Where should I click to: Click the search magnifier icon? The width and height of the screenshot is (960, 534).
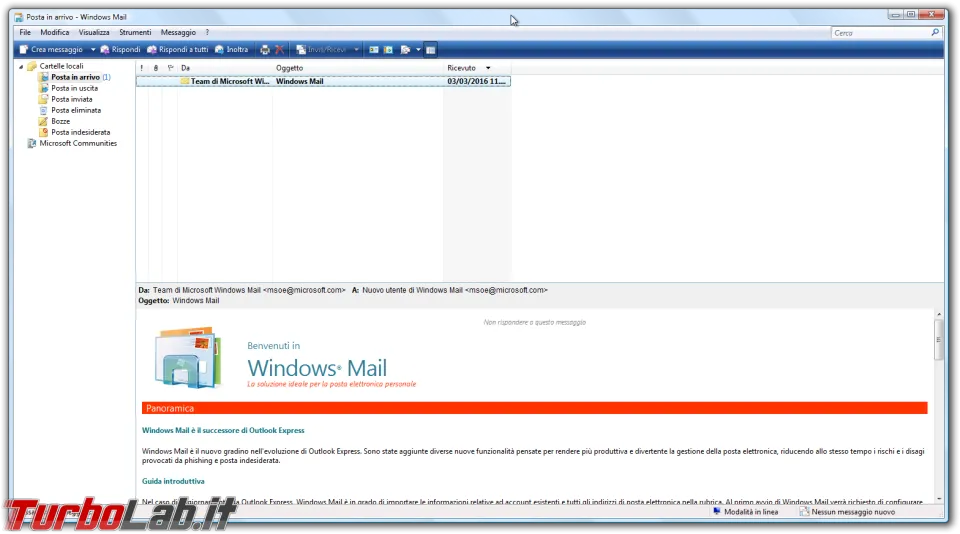pyautogui.click(x=935, y=32)
